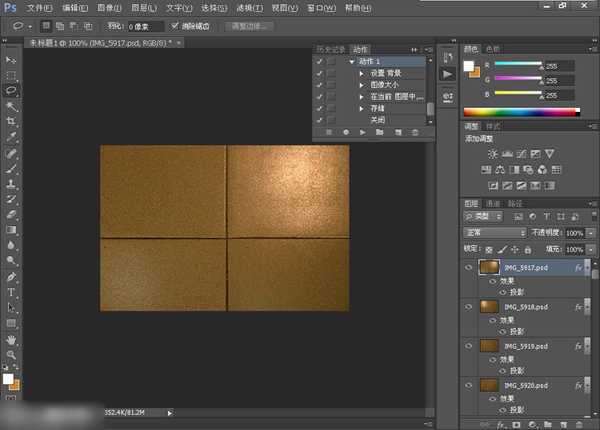This screenshot has height=430, width=600.
Task: Choose the Zoom magnifier tool
Action: [12, 354]
